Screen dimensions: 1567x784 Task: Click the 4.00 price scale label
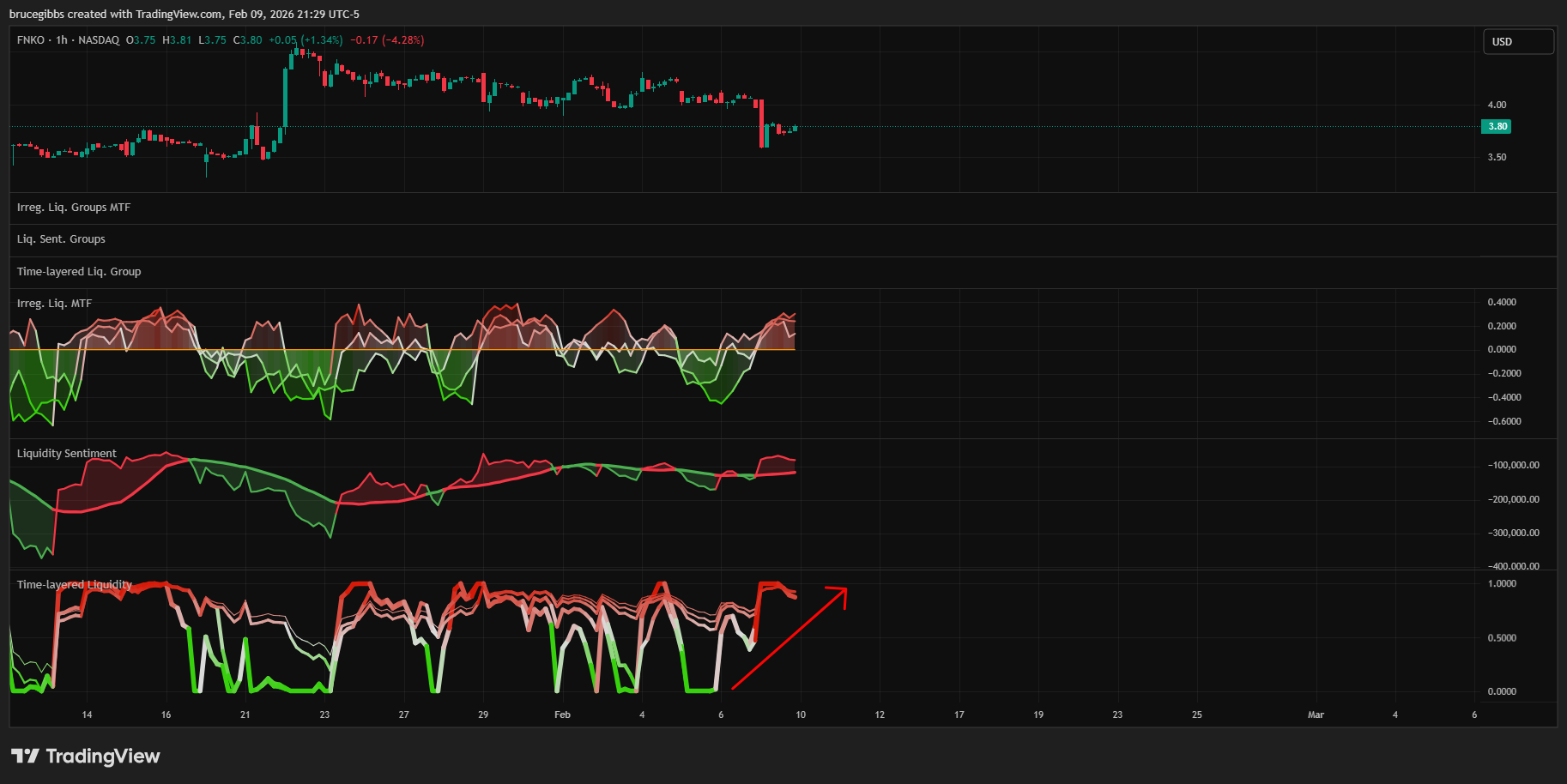(1497, 105)
